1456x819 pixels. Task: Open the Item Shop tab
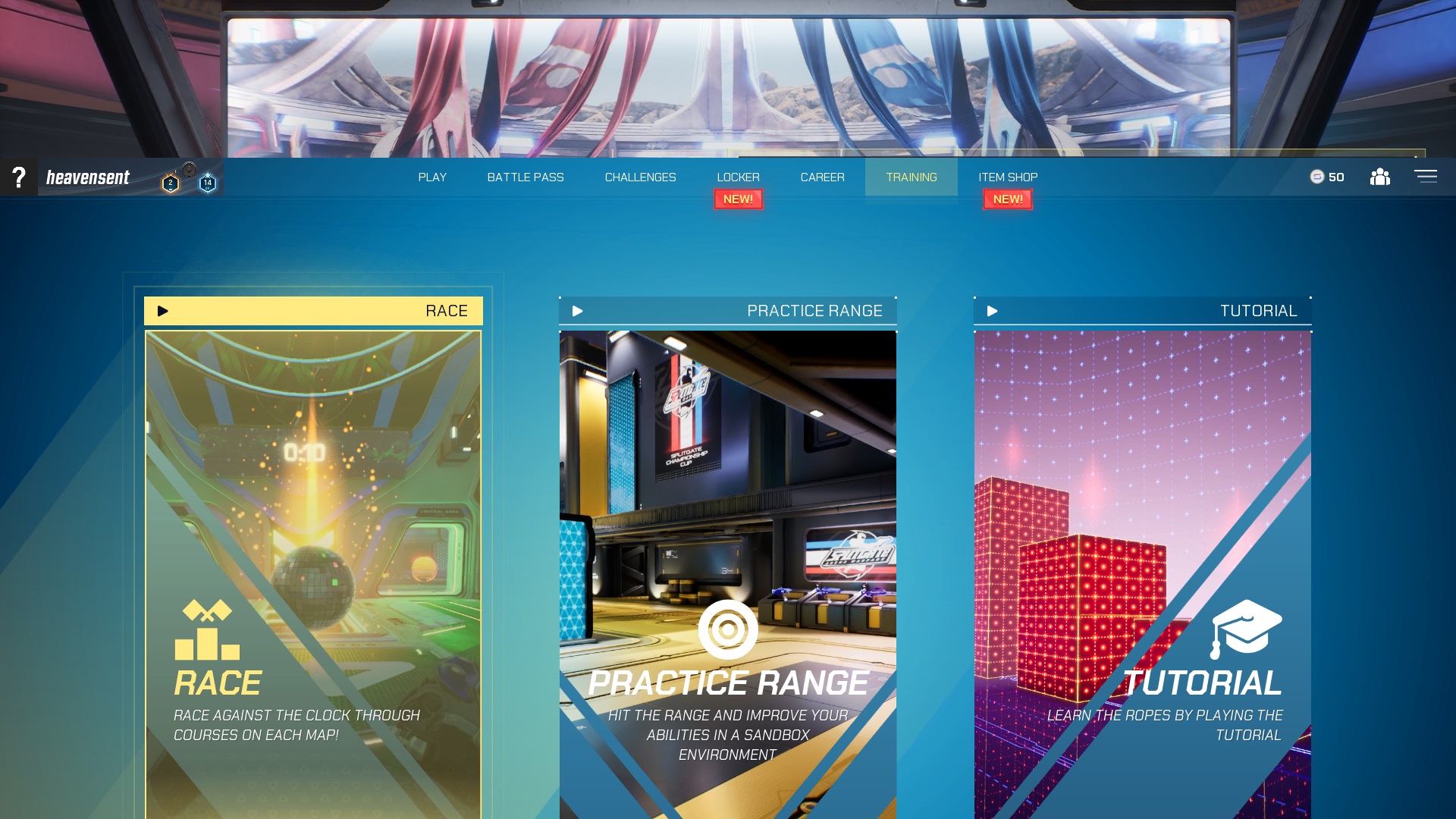[x=1008, y=177]
